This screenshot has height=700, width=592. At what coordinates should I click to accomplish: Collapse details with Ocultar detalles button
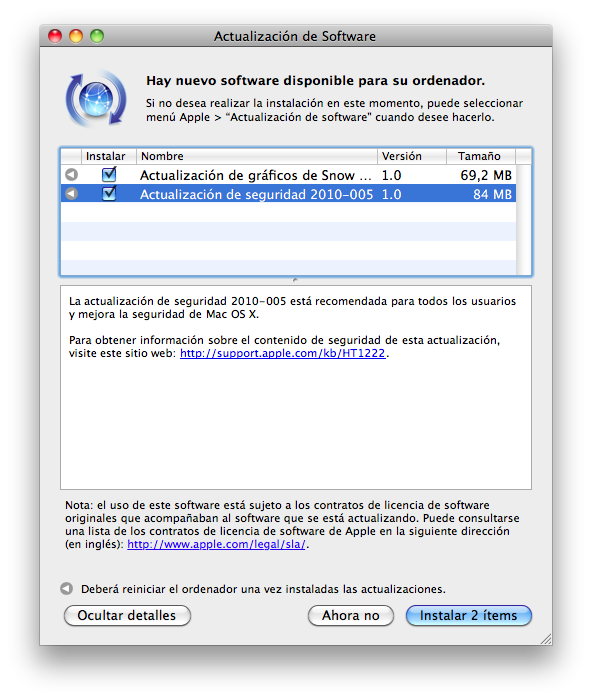(127, 615)
